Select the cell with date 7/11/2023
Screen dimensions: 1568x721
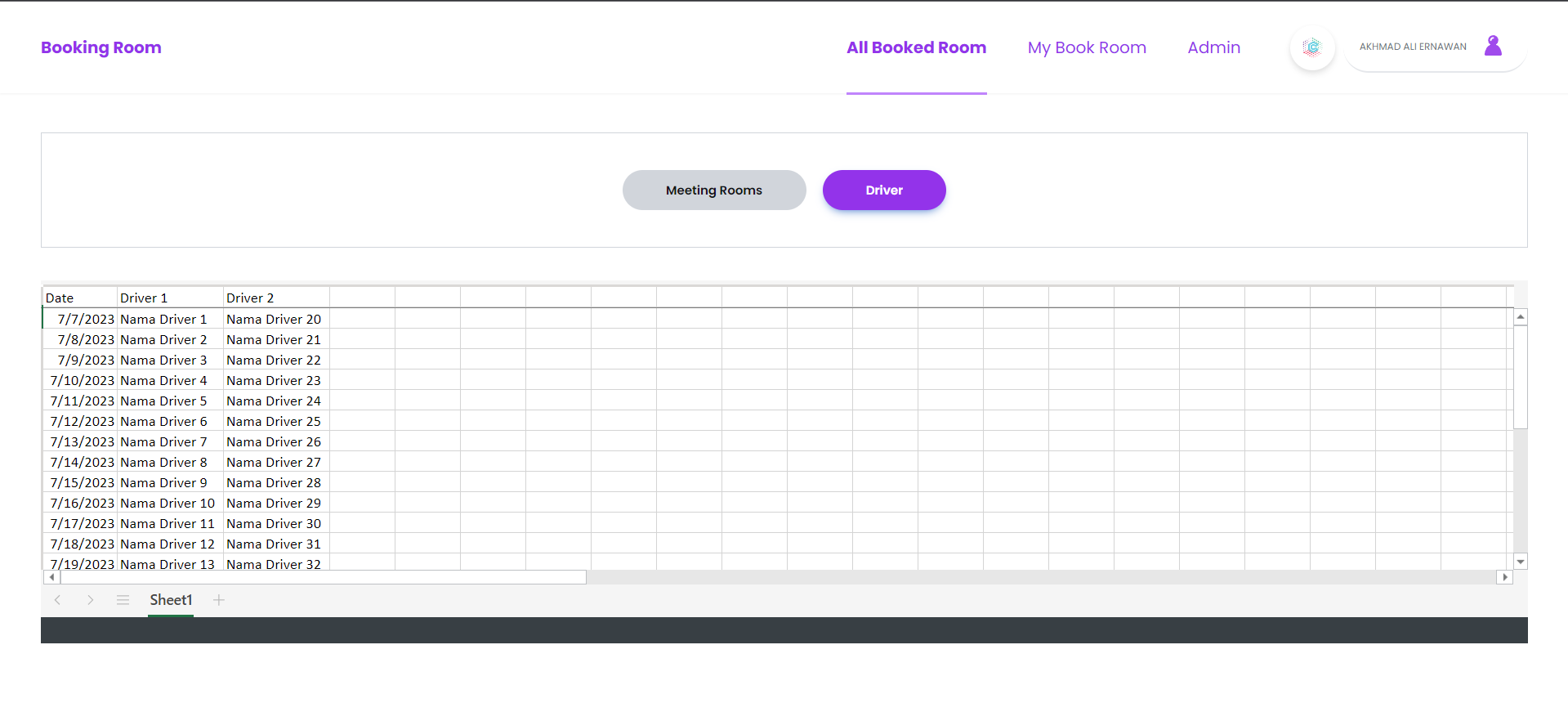point(80,401)
